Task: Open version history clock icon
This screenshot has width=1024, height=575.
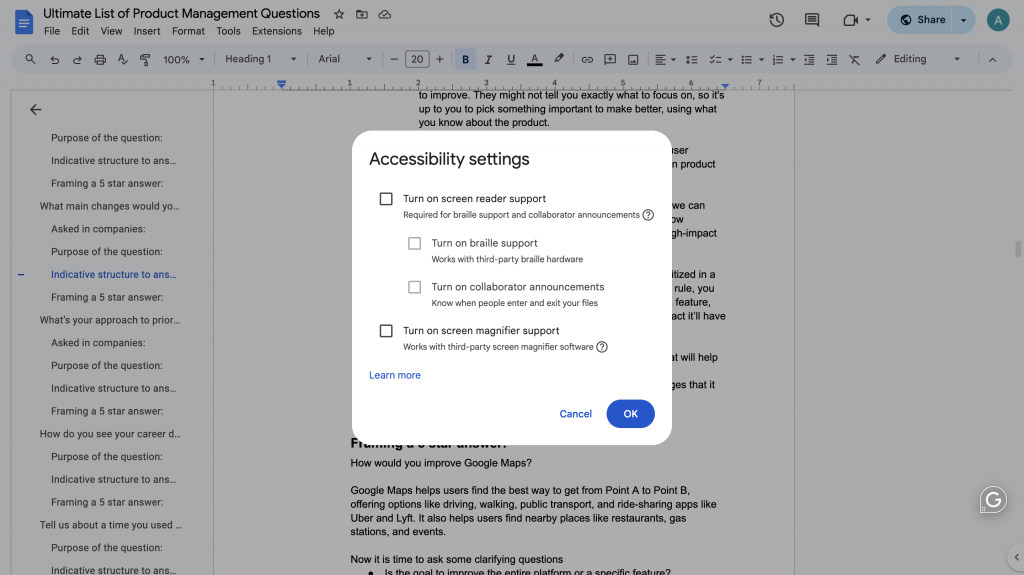Action: [x=776, y=20]
